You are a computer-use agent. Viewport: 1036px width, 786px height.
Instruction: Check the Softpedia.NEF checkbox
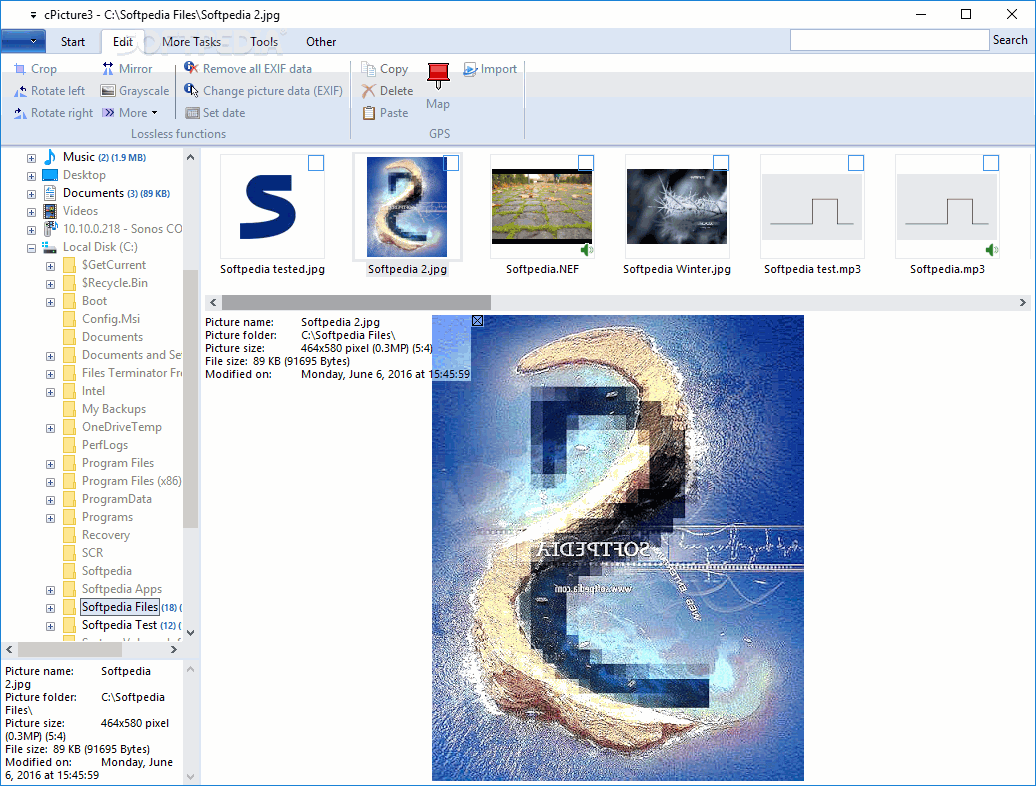click(x=586, y=163)
